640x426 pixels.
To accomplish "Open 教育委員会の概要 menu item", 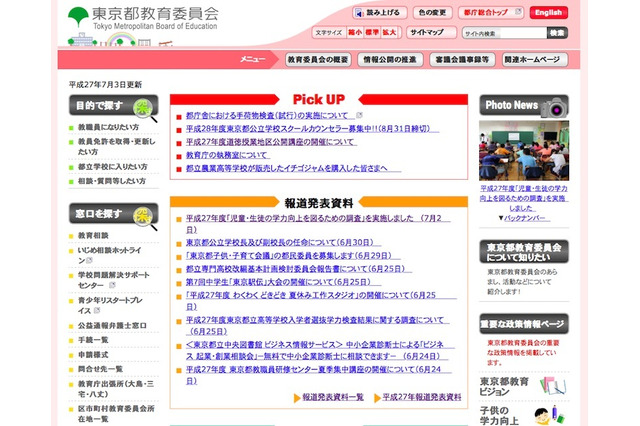I will (x=318, y=60).
